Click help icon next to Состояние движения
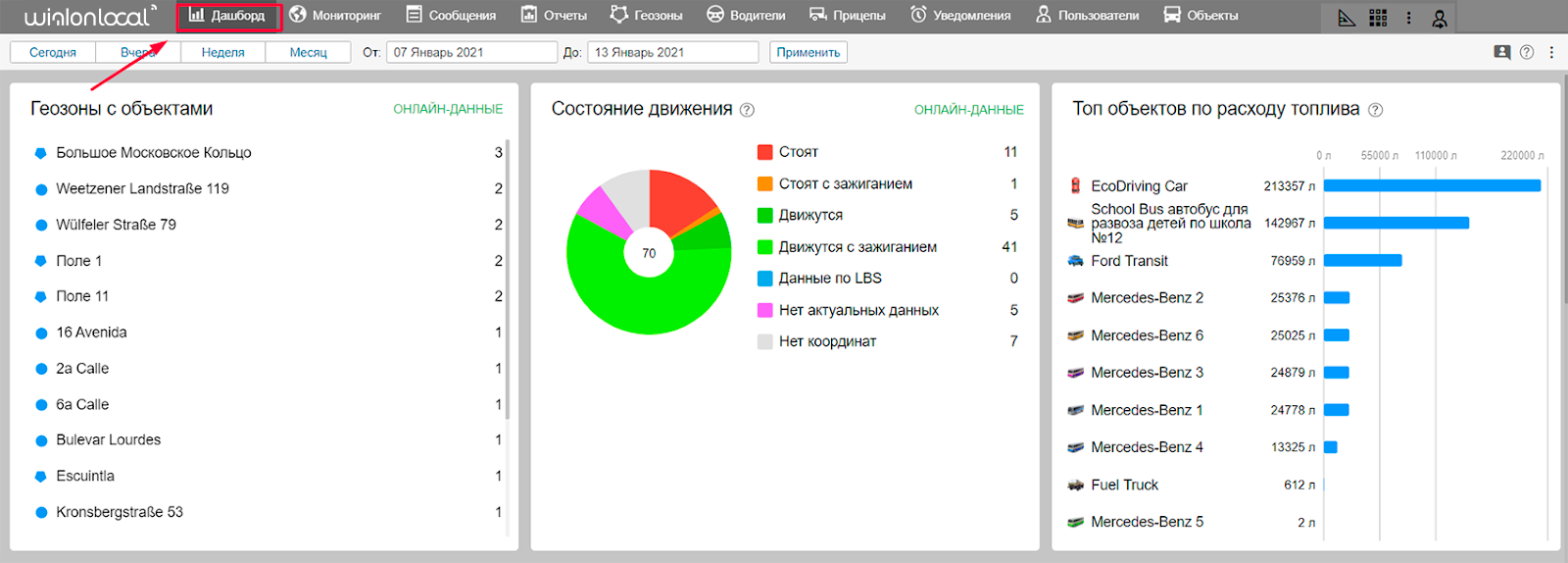Image resolution: width=1568 pixels, height=563 pixels. click(747, 110)
